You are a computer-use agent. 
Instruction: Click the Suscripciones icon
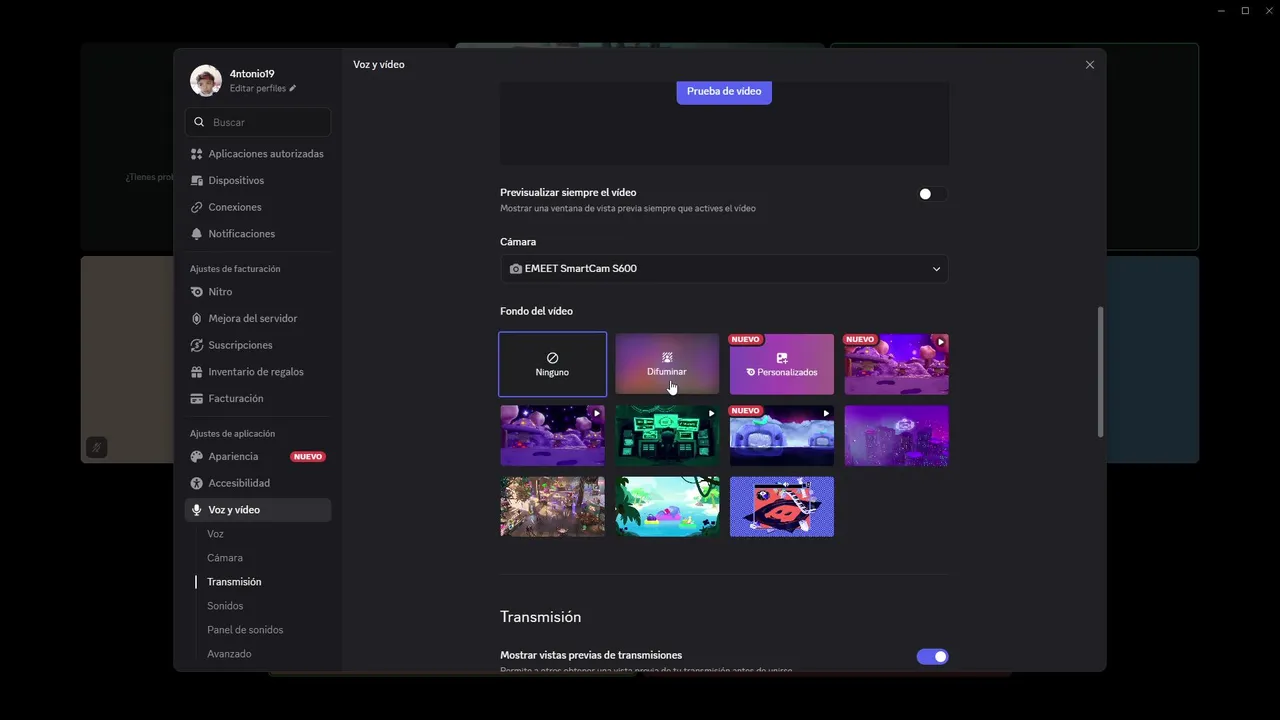(197, 345)
